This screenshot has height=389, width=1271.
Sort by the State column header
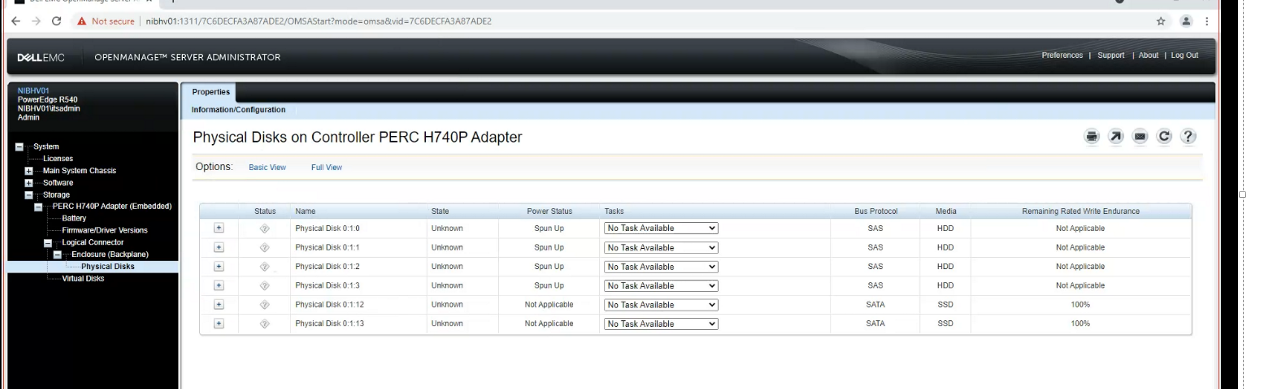point(440,211)
